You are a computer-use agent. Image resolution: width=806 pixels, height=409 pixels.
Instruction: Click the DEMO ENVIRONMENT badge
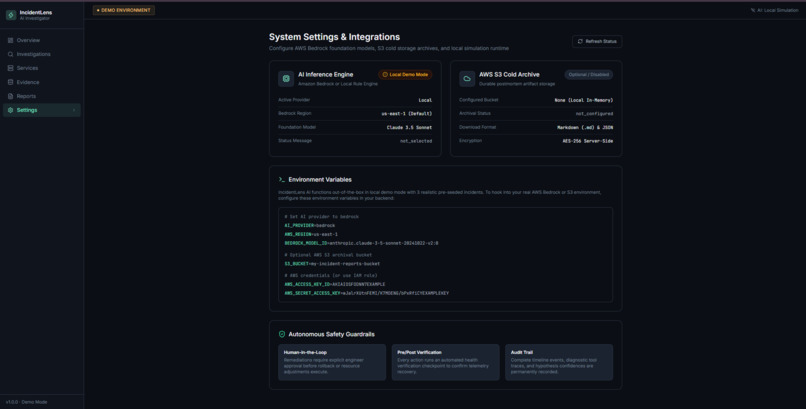tap(124, 10)
